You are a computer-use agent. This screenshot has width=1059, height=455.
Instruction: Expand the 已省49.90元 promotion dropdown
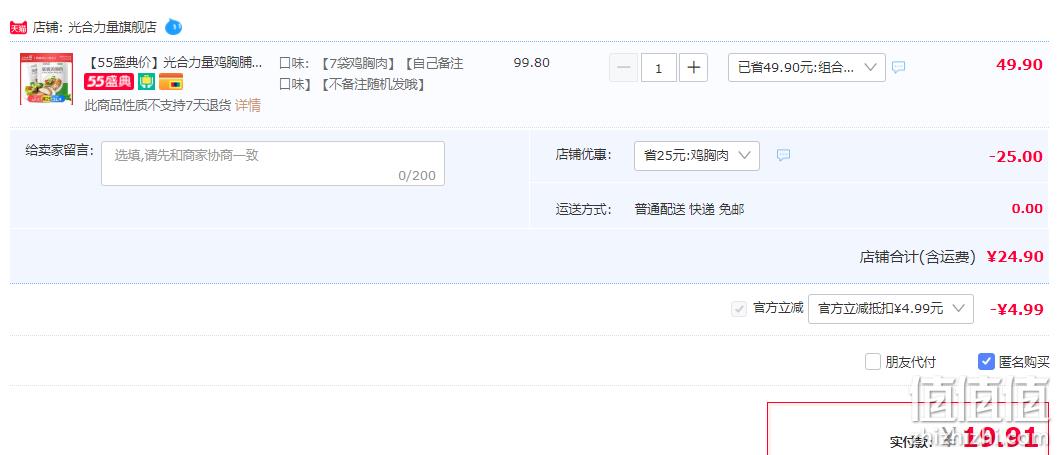(x=806, y=68)
